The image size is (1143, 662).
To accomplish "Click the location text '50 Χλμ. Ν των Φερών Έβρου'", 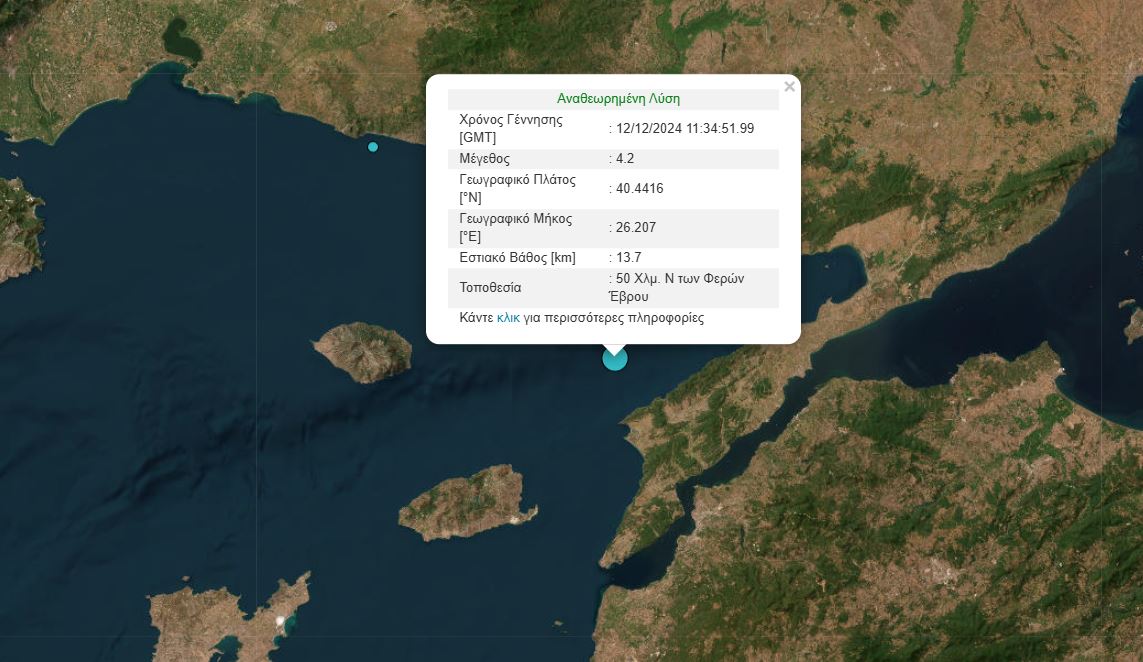I will coord(680,287).
